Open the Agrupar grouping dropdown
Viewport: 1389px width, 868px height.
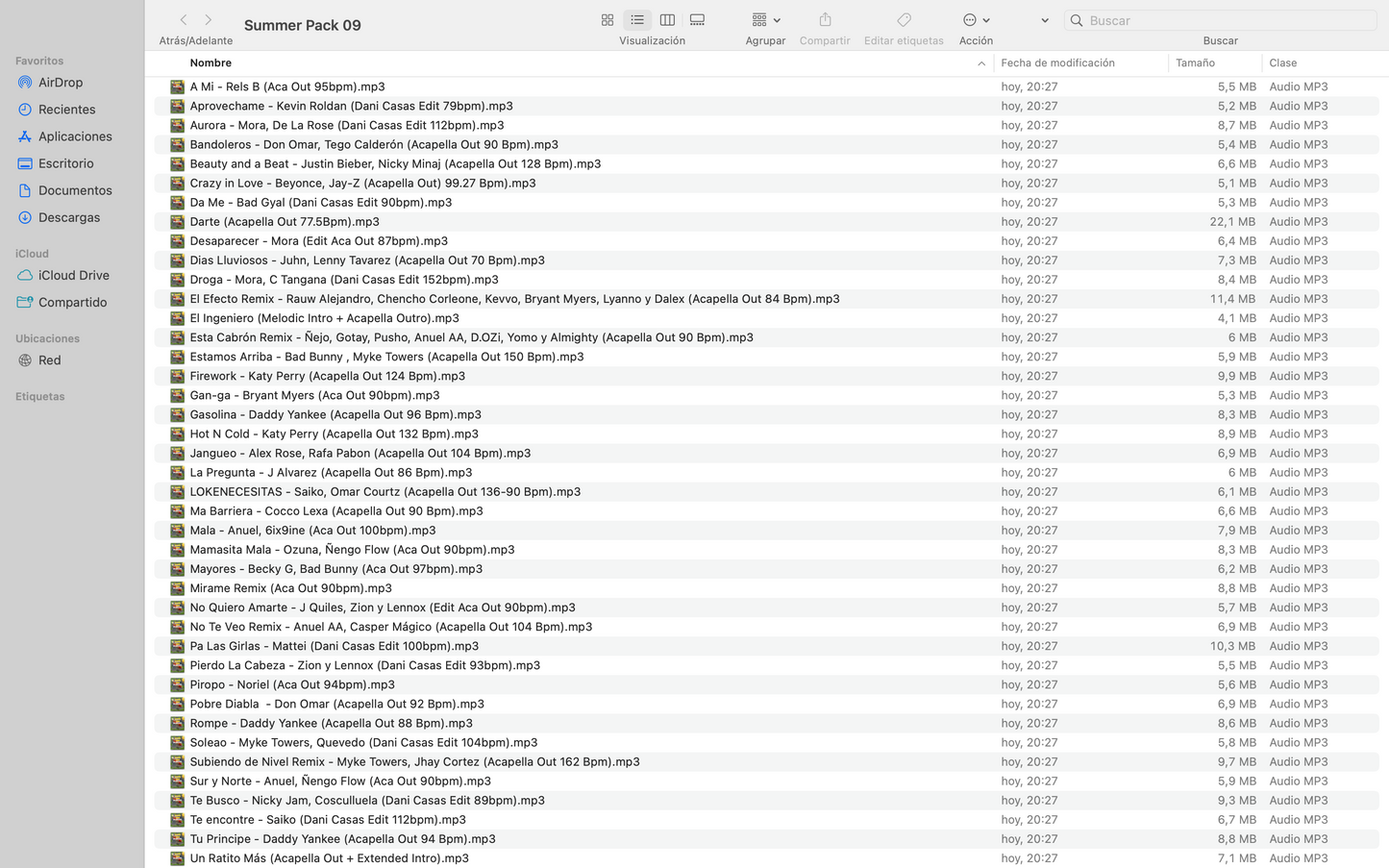pyautogui.click(x=765, y=20)
